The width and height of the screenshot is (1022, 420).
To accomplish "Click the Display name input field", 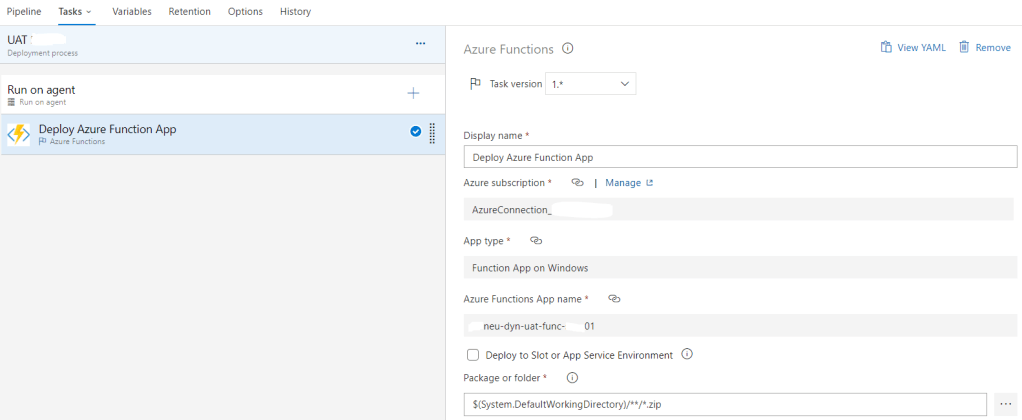I will click(740, 157).
